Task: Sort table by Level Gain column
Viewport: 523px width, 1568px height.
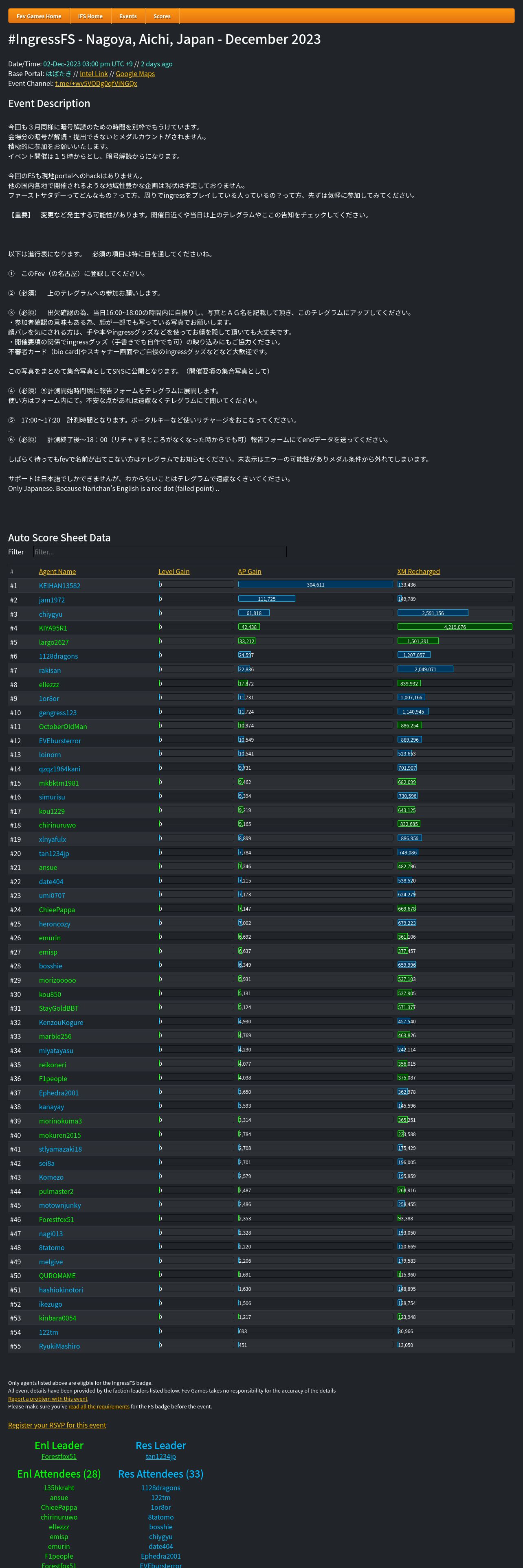Action: (x=174, y=572)
